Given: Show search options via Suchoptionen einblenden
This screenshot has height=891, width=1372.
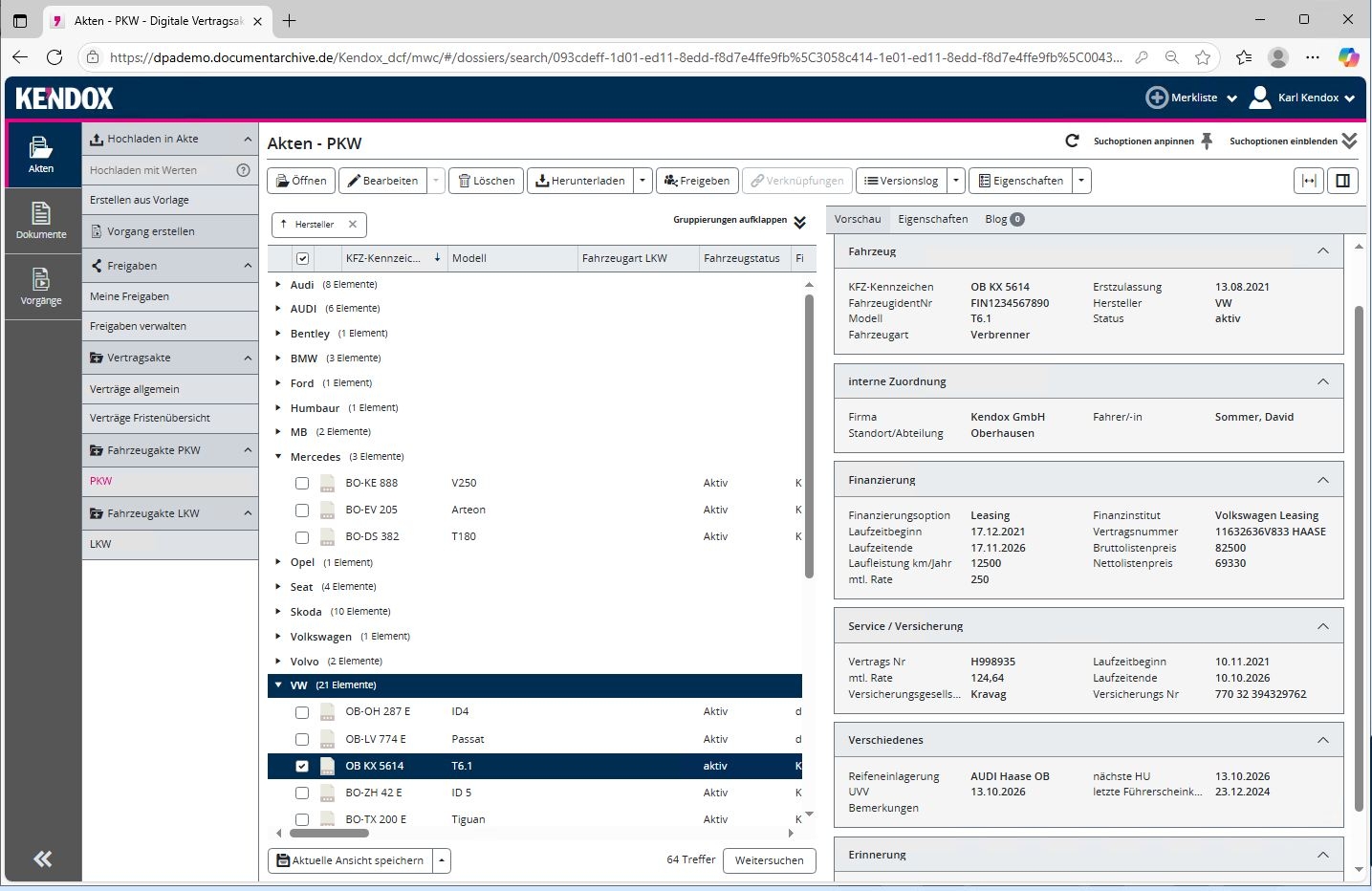Looking at the screenshot, I should (1293, 141).
